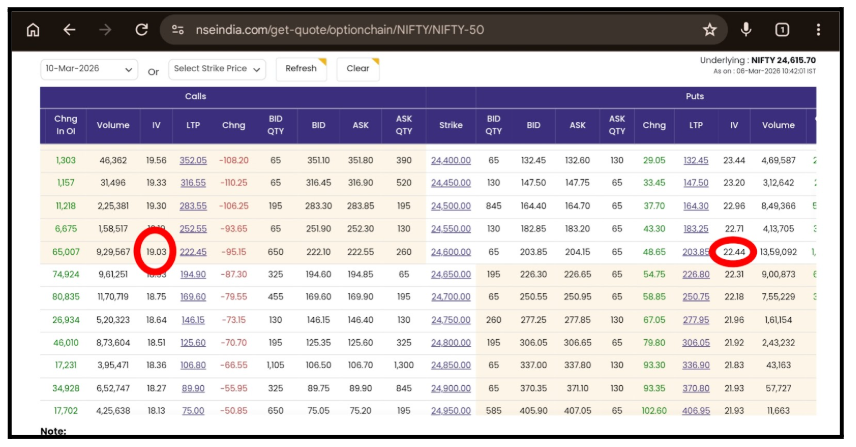
Task: Open the tab switcher icon
Action: click(782, 30)
